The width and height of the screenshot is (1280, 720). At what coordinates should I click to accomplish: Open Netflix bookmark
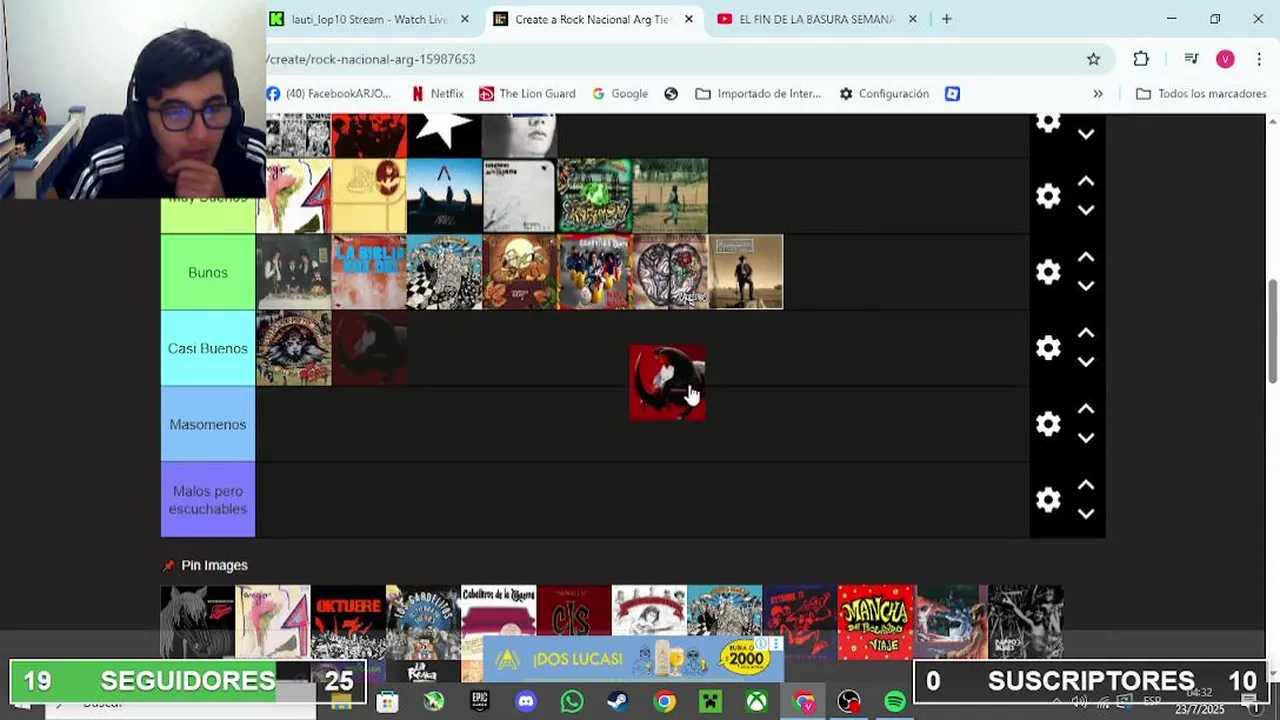tap(437, 93)
